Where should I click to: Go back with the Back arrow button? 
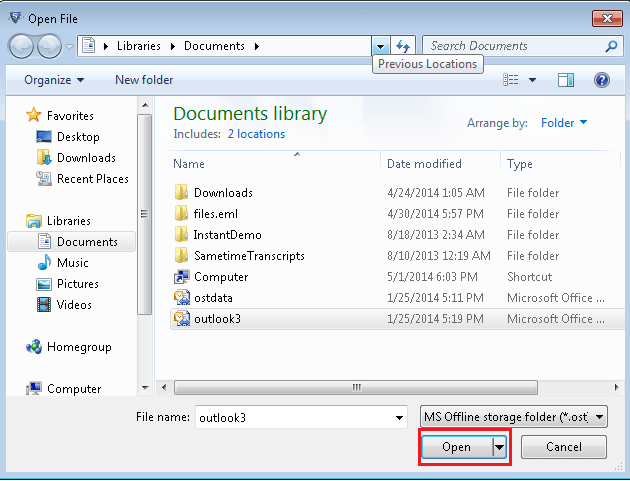coord(20,47)
